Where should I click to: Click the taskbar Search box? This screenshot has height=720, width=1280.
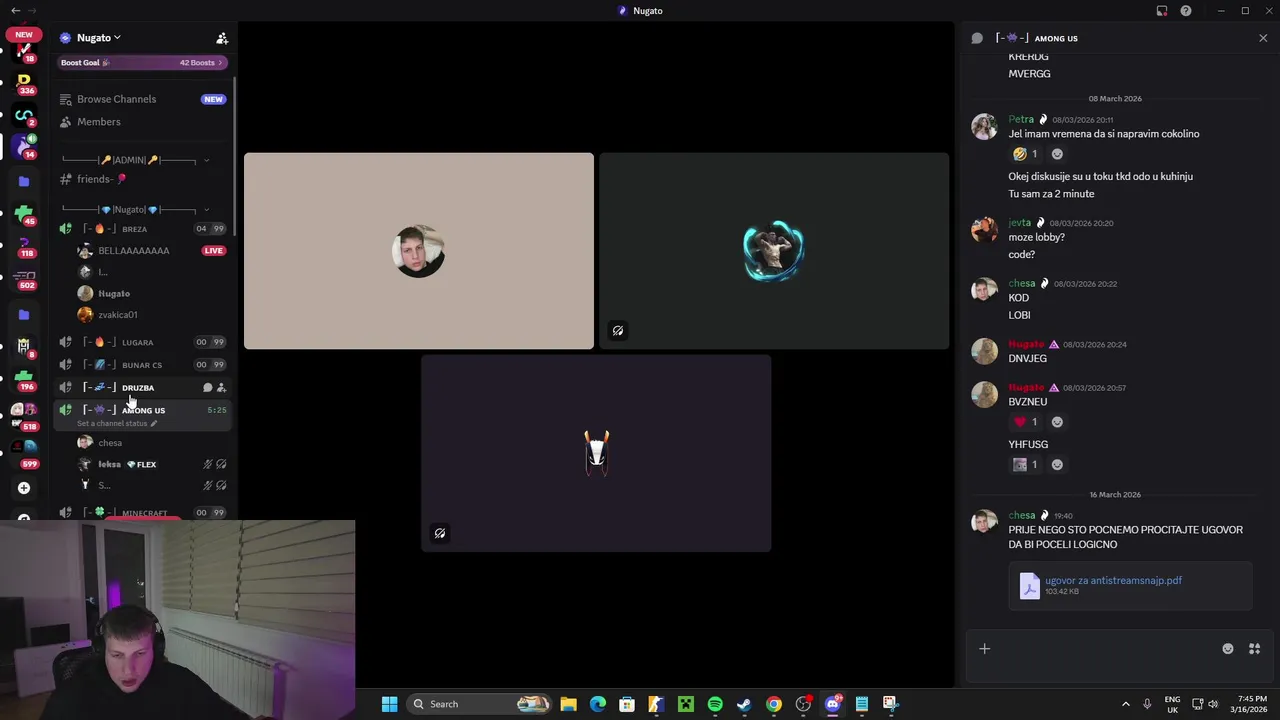pos(481,704)
